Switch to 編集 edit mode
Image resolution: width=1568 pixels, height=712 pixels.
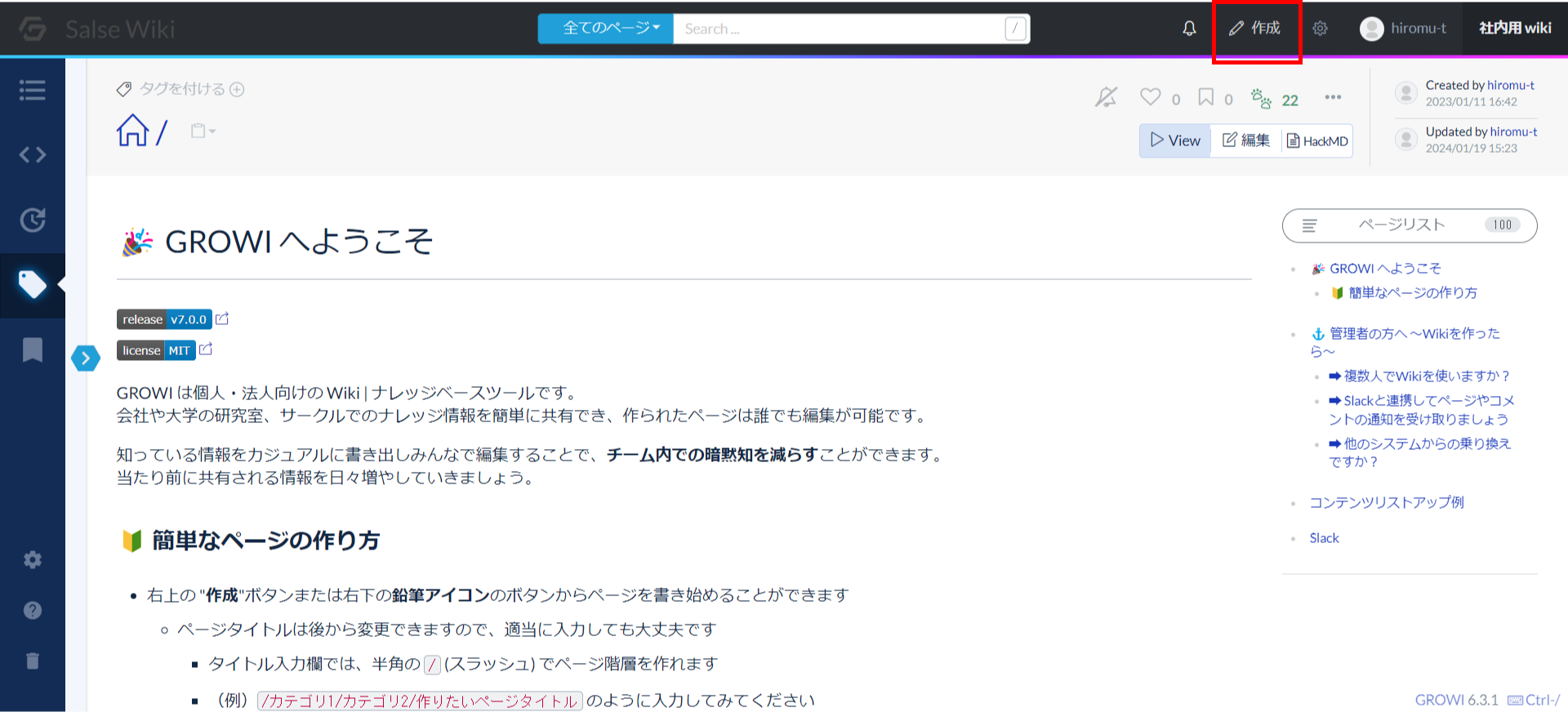click(x=1245, y=140)
